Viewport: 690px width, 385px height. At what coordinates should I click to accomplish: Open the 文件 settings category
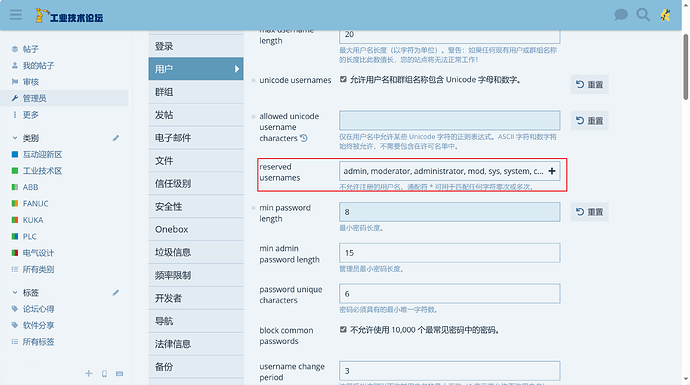[196, 161]
